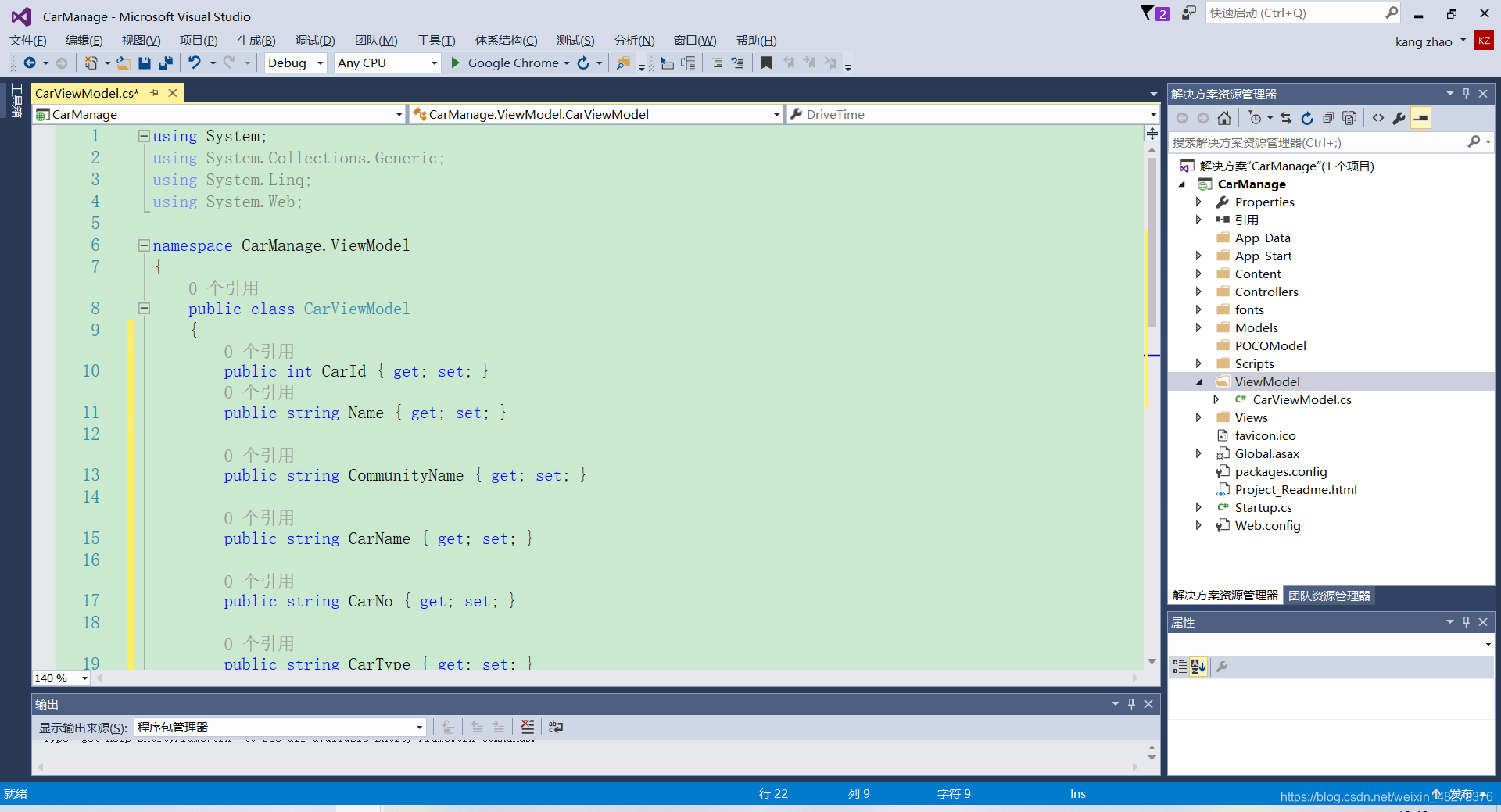The image size is (1501, 812).
Task: Switch to 团队资源管理器 tab
Action: point(1329,595)
